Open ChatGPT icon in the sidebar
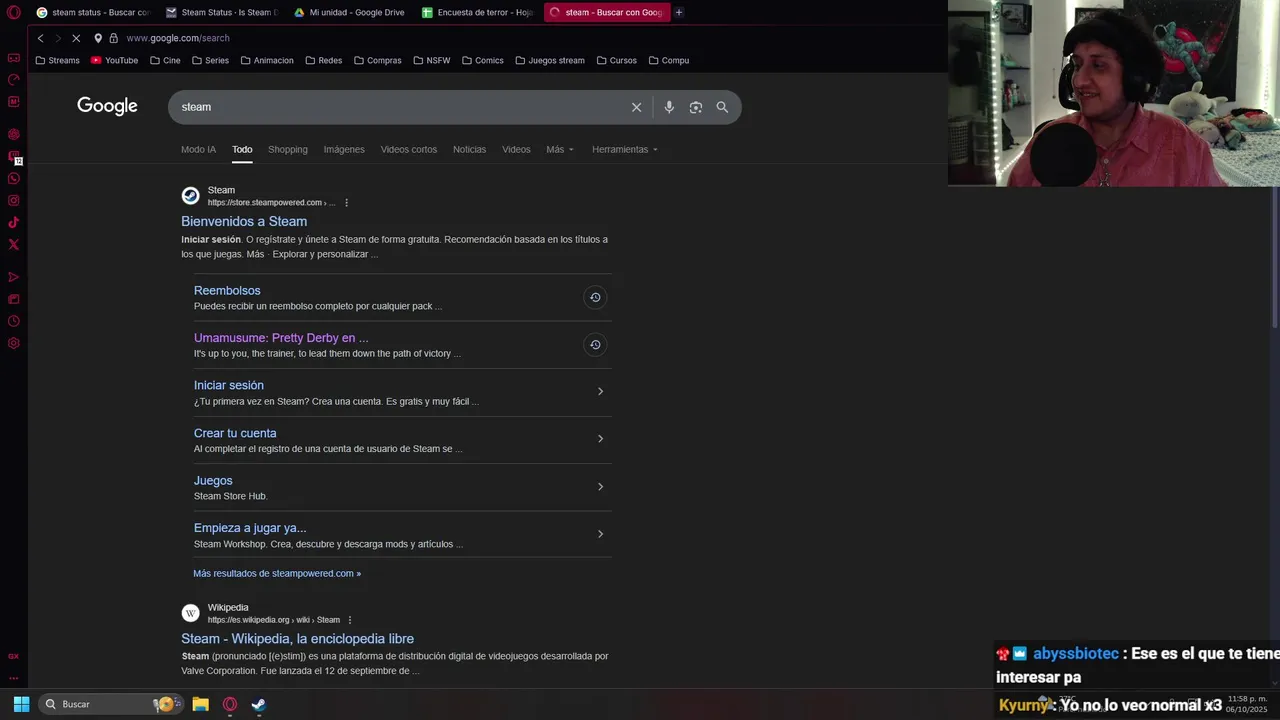The height and width of the screenshot is (720, 1280). point(14,134)
